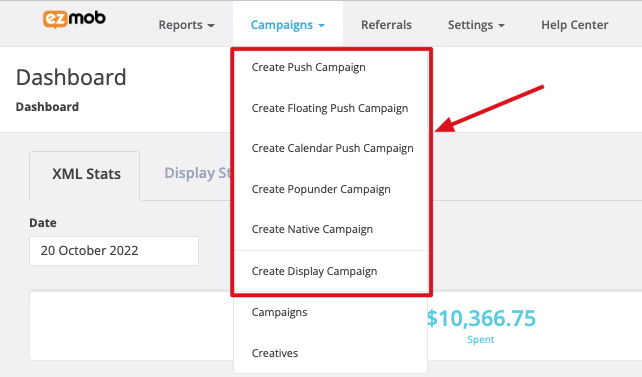The image size is (642, 377).
Task: Click the date field showing 20 October 2022
Action: [x=114, y=251]
